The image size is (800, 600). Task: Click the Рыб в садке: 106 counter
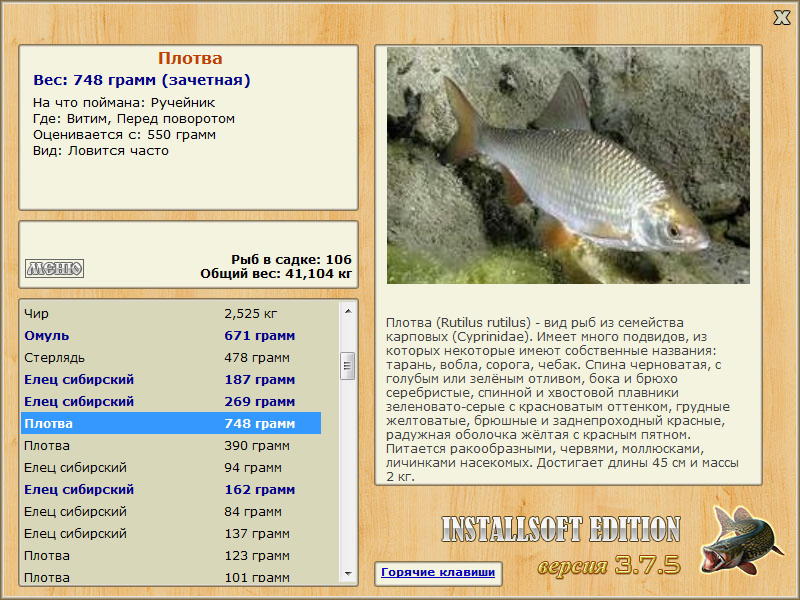(291, 259)
